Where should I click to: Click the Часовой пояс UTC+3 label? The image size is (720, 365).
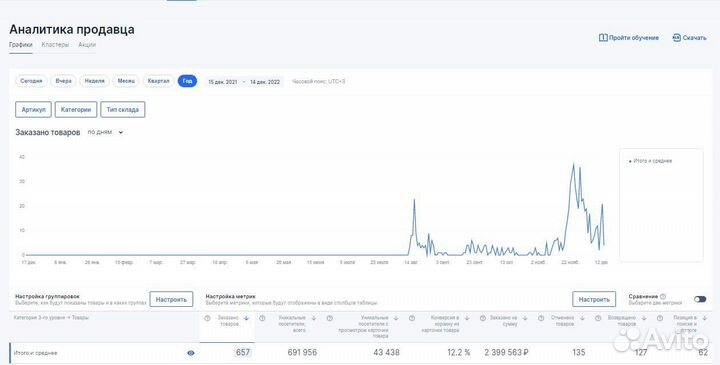tap(319, 82)
